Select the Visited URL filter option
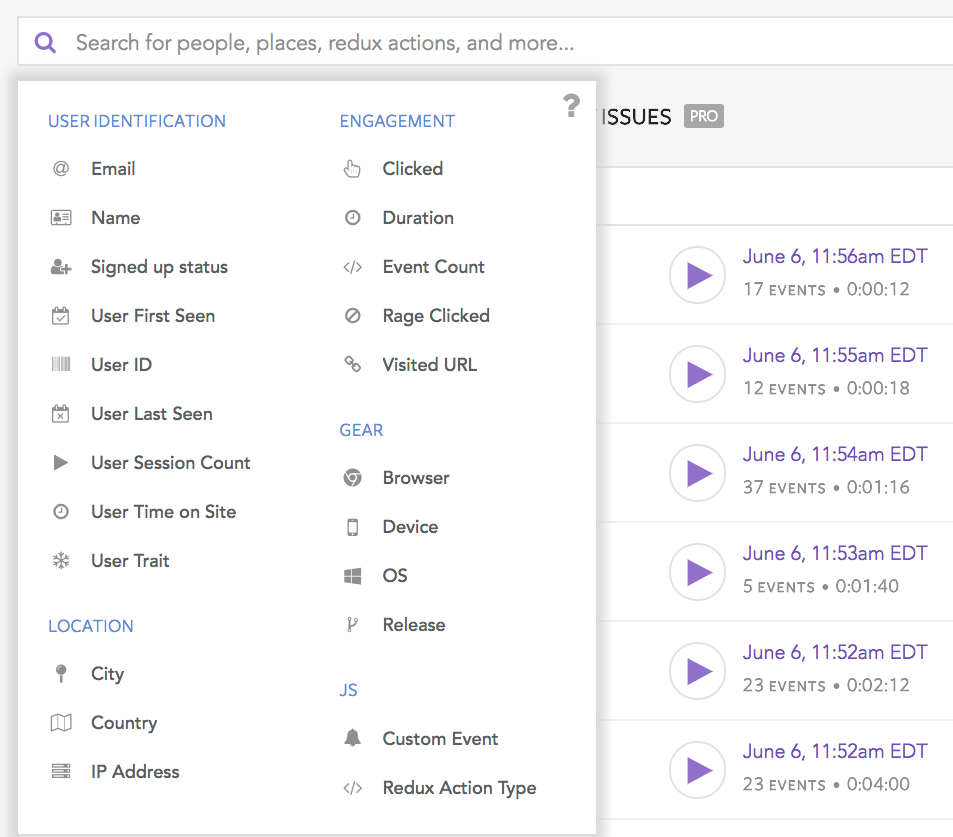Image resolution: width=953 pixels, height=837 pixels. 429,365
